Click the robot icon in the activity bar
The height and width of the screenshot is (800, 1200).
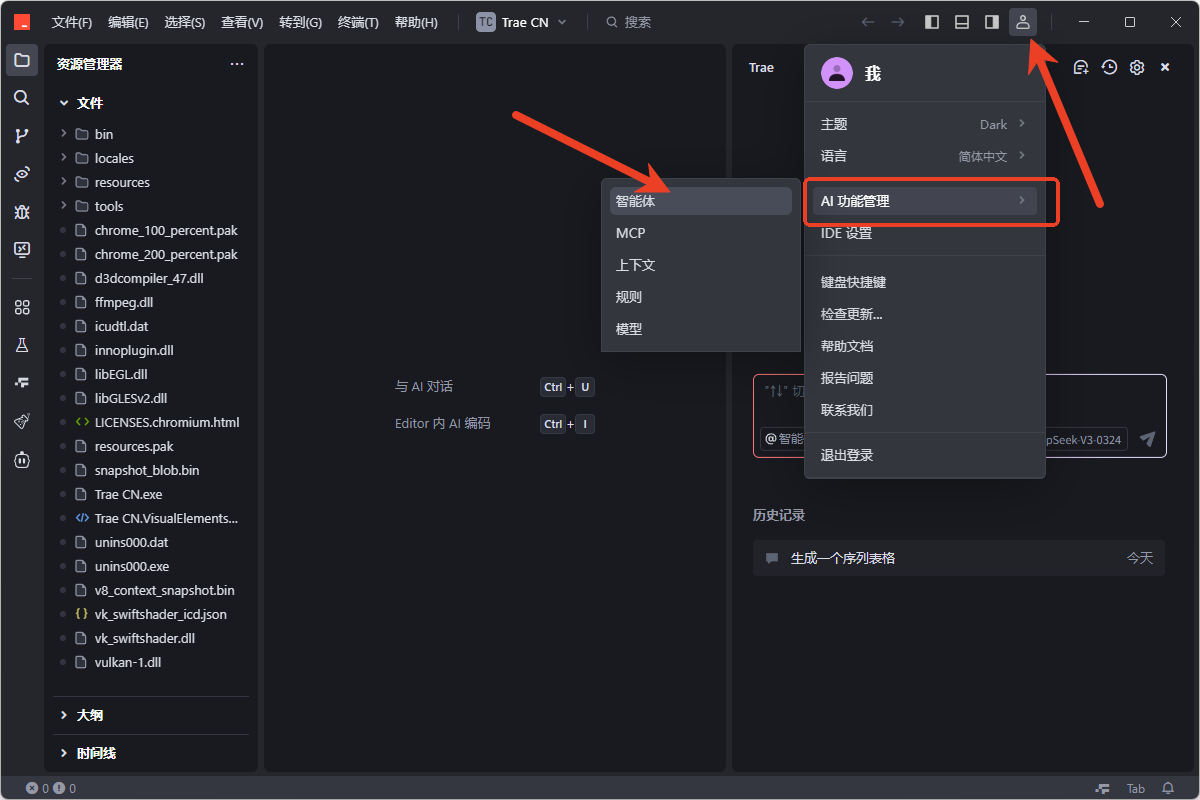(22, 459)
